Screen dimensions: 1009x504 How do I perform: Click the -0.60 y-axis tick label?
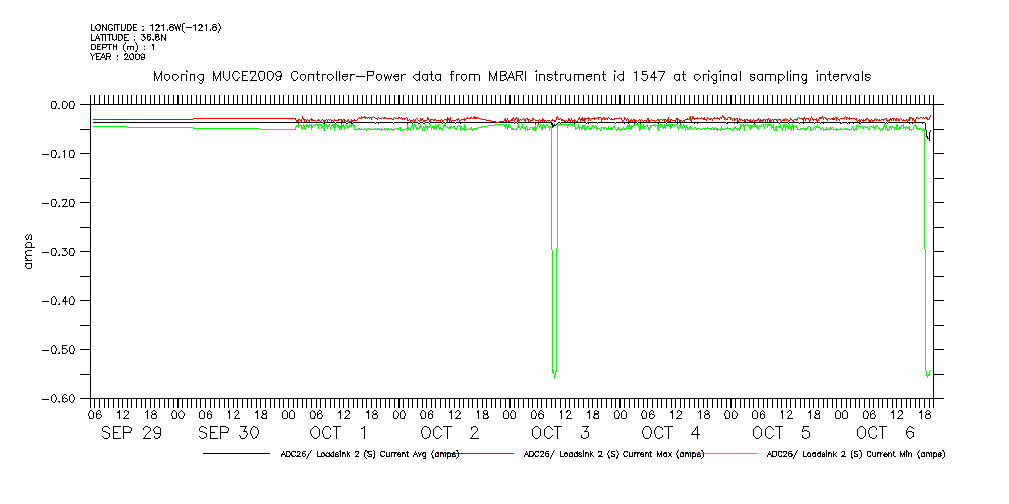[58, 398]
